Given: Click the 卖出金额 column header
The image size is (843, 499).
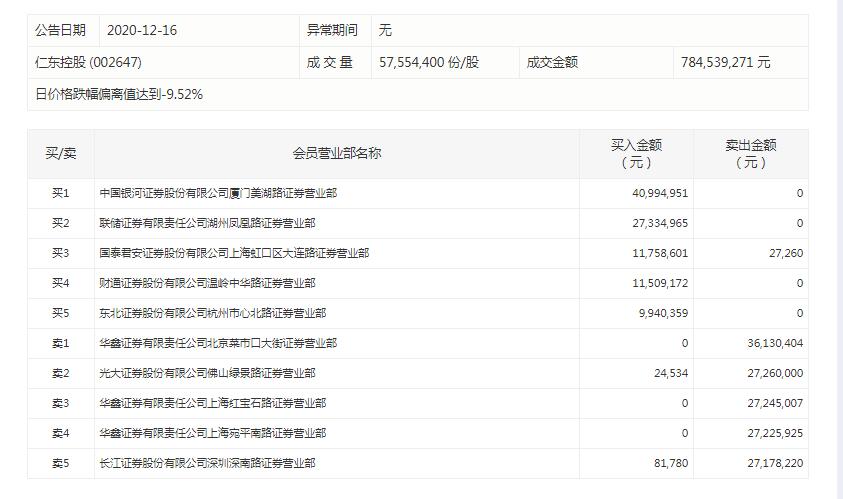Looking at the screenshot, I should [750, 153].
